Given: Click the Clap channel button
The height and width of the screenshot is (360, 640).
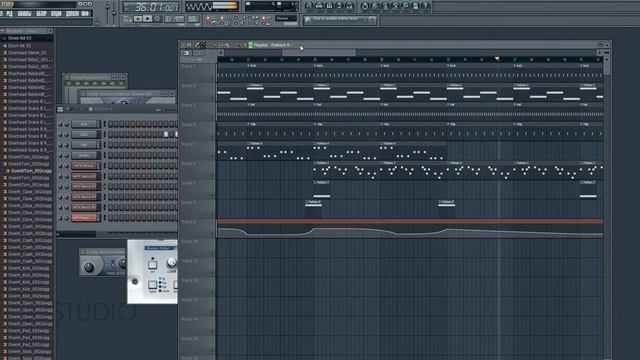Looking at the screenshot, I should [x=84, y=134].
